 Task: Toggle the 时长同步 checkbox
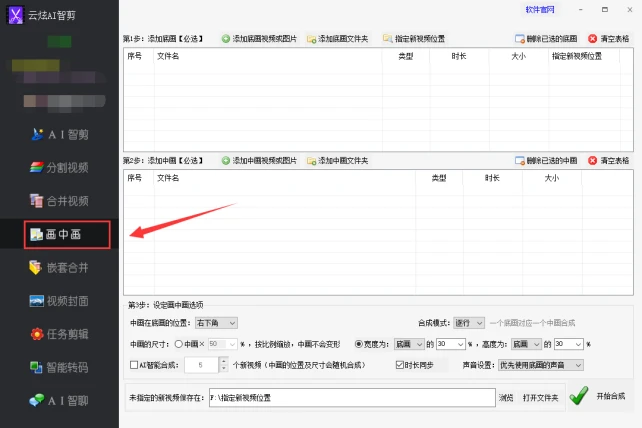(x=400, y=365)
